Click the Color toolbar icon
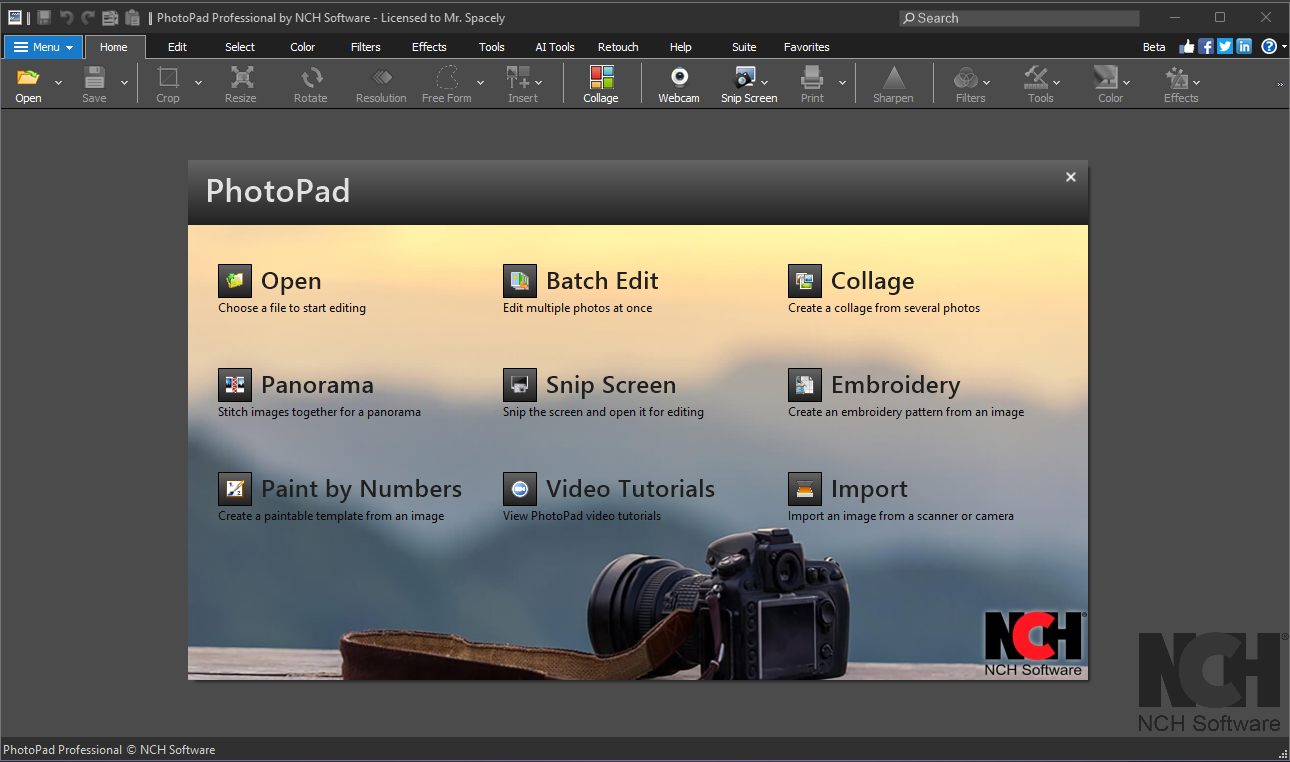Image resolution: width=1290 pixels, height=762 pixels. 1105,78
